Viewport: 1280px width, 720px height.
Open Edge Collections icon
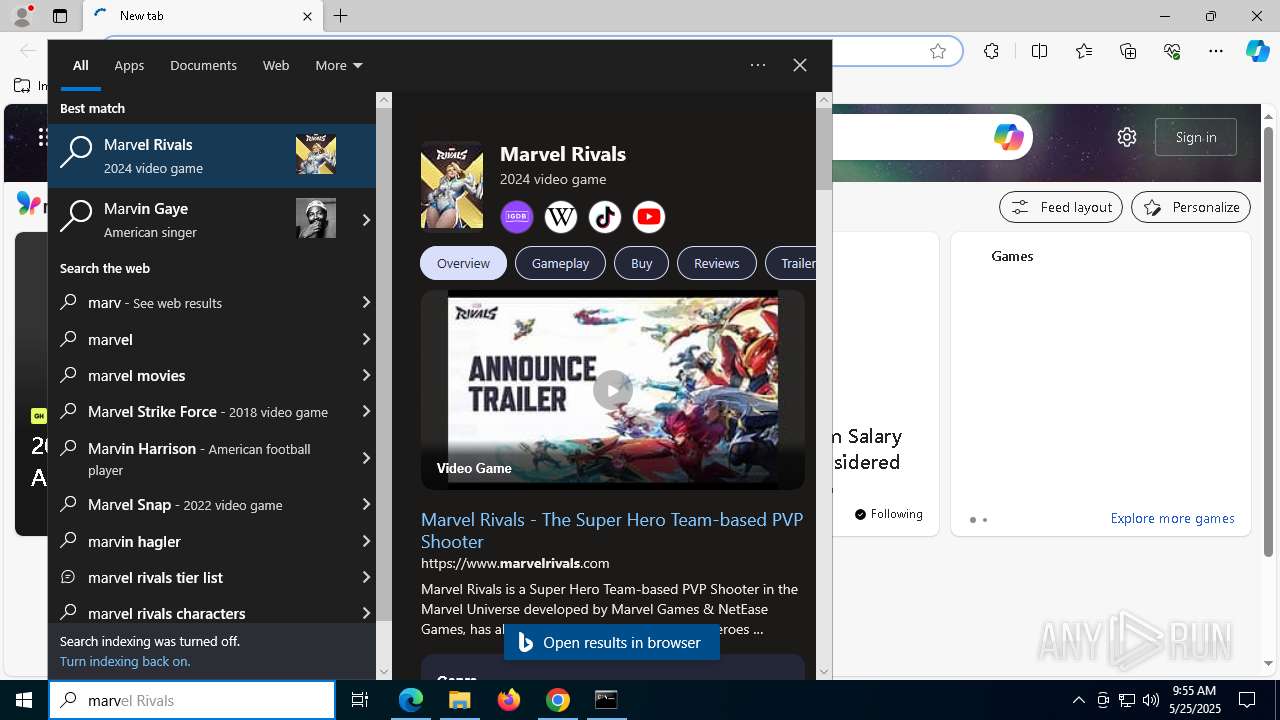click(x=1128, y=51)
